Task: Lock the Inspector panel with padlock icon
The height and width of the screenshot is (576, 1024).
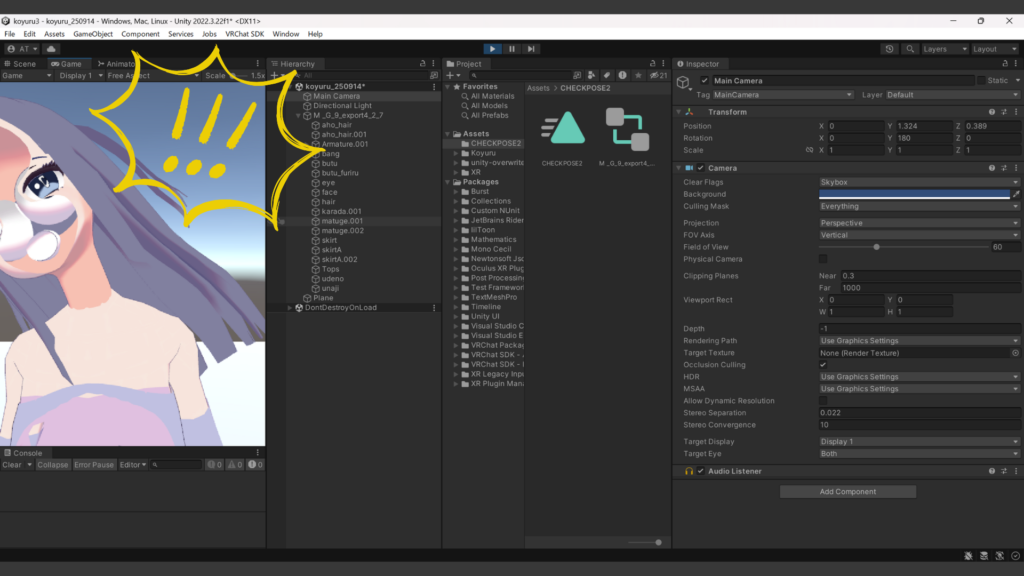Action: (x=1003, y=64)
